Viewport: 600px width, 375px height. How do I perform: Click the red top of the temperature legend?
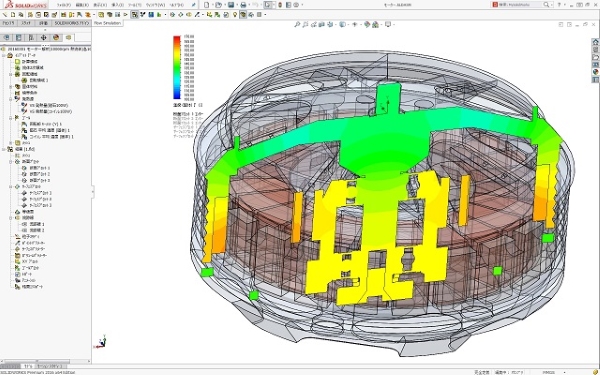pos(177,38)
